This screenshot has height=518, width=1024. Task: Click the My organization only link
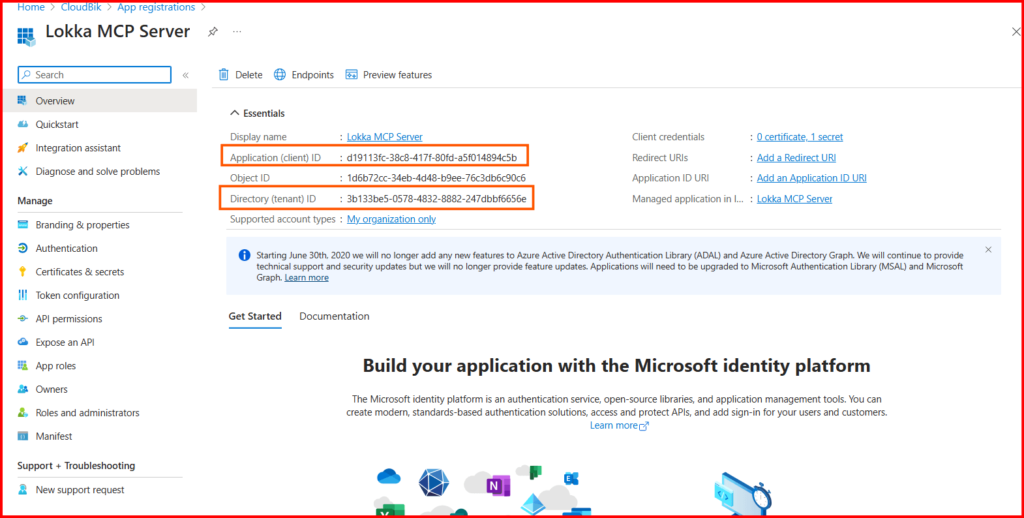pos(391,219)
